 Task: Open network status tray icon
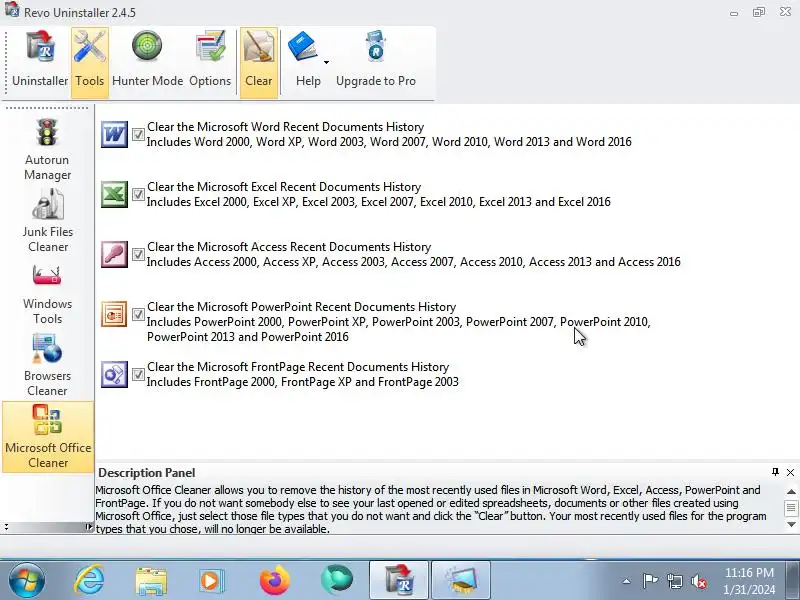pyautogui.click(x=674, y=581)
